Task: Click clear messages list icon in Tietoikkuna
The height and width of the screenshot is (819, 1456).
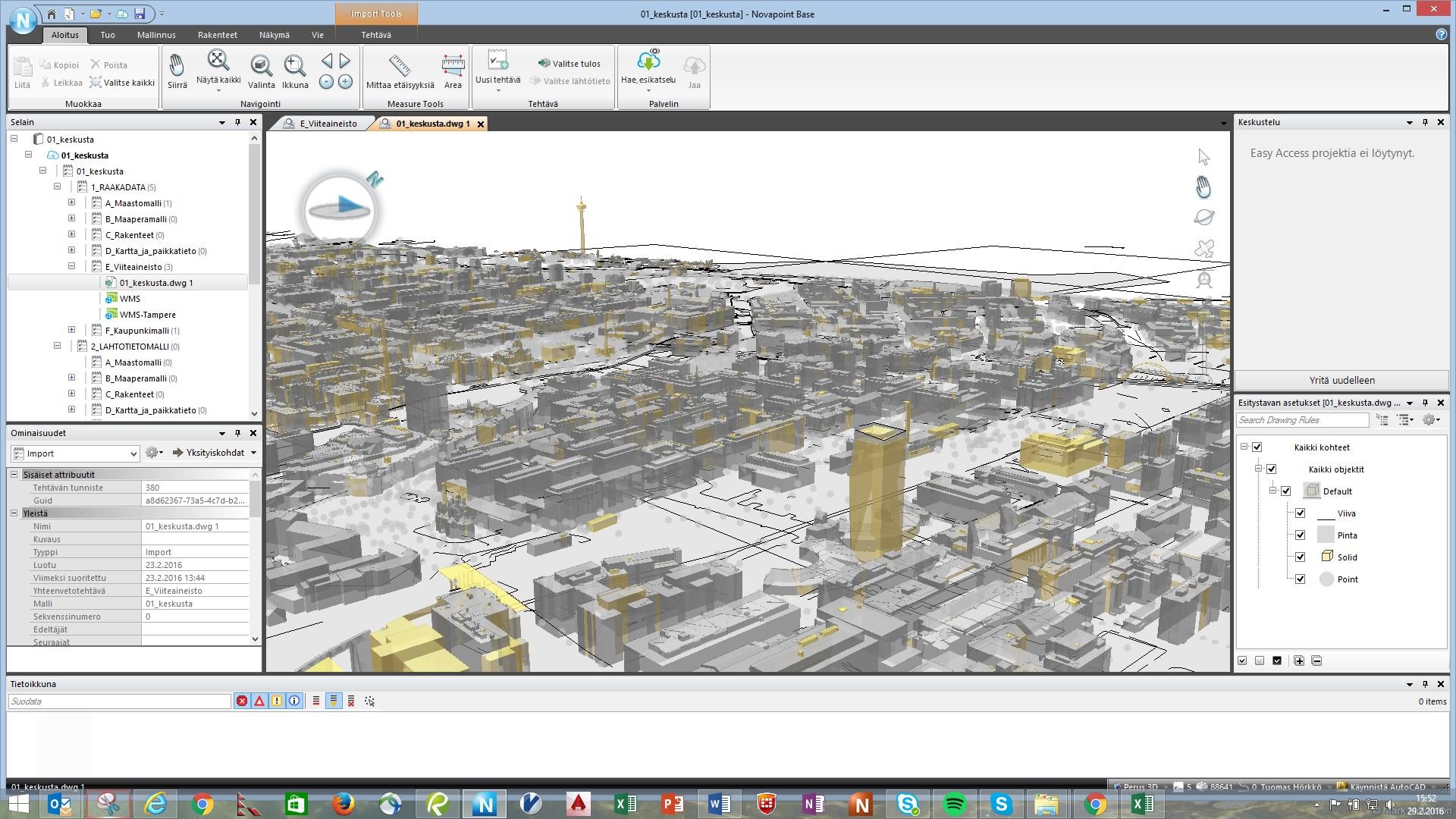Action: 351,701
